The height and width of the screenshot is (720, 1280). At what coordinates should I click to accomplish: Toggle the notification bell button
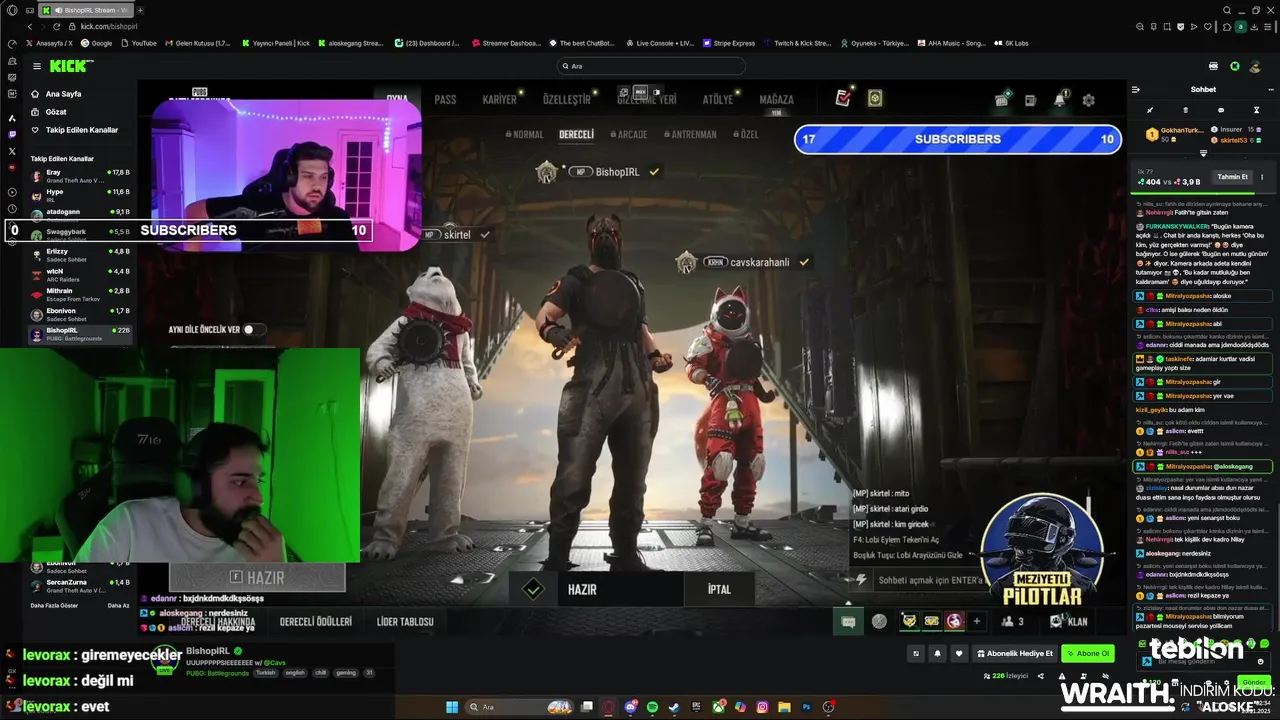point(937,653)
